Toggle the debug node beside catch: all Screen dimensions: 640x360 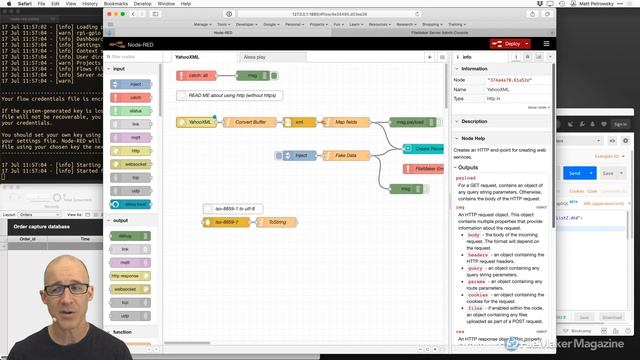(x=274, y=76)
